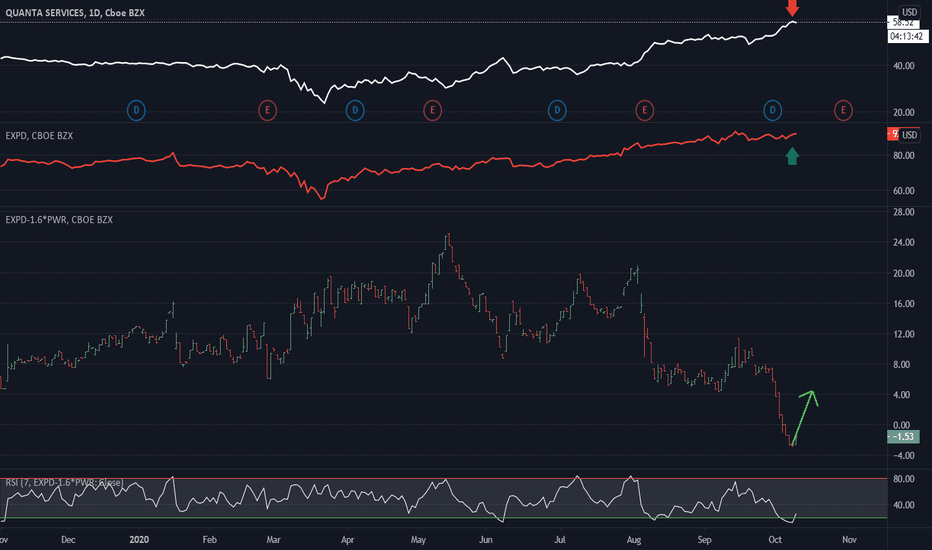Click the 4.00 price scale label
Image resolution: width=932 pixels, height=550 pixels.
click(x=902, y=395)
